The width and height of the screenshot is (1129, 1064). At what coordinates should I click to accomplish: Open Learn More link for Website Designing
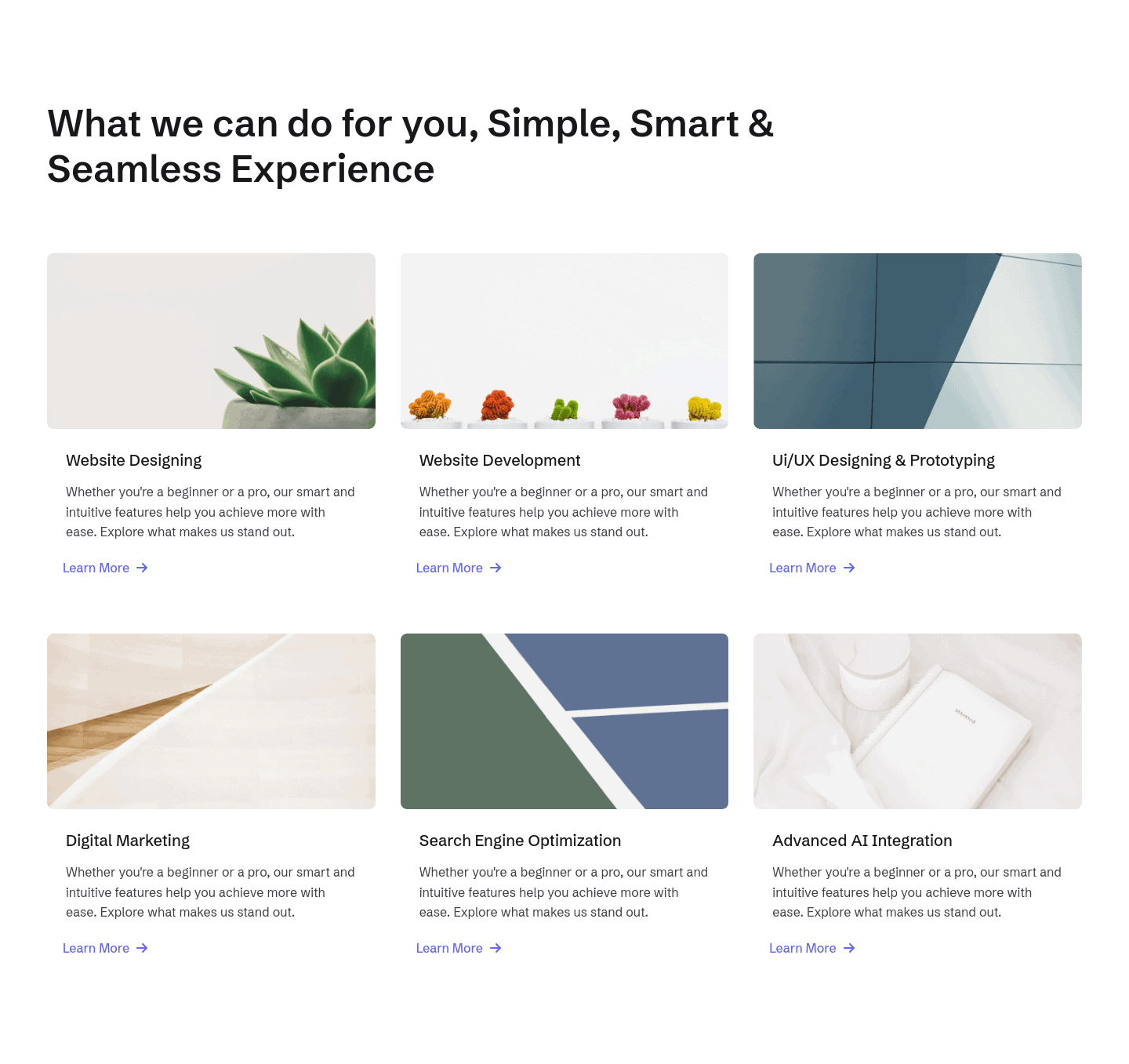pos(105,568)
